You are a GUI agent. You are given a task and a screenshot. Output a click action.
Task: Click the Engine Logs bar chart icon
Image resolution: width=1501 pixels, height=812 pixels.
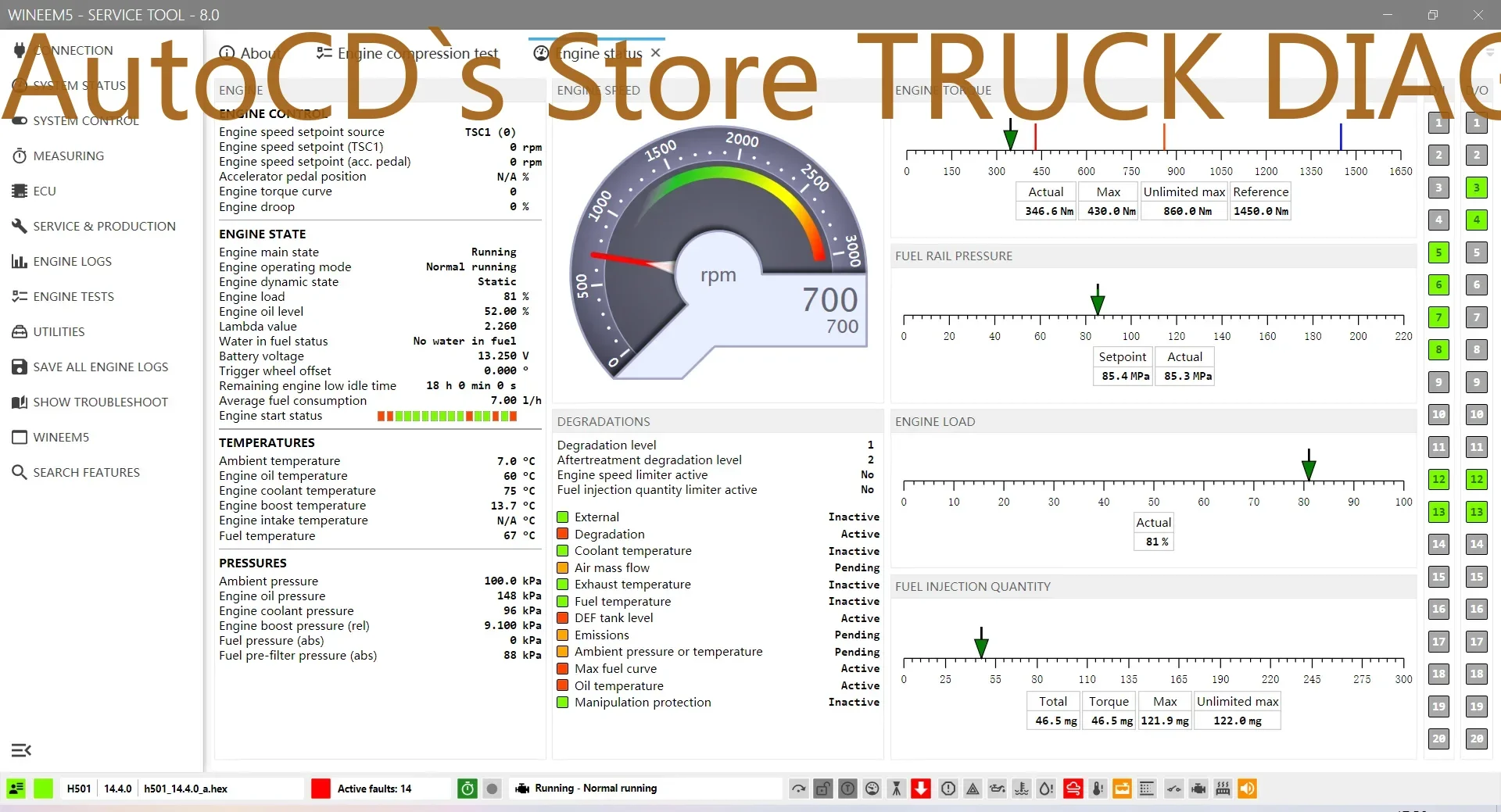click(x=20, y=261)
